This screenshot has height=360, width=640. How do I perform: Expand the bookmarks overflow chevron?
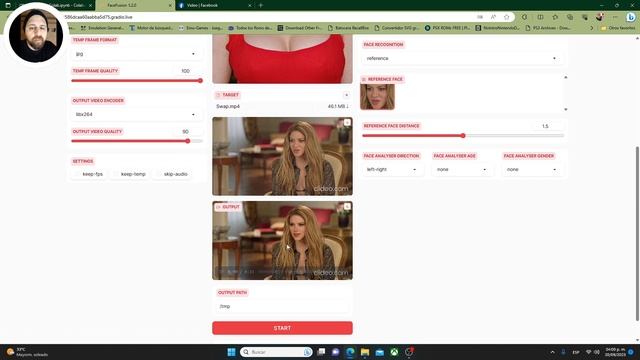(591, 28)
